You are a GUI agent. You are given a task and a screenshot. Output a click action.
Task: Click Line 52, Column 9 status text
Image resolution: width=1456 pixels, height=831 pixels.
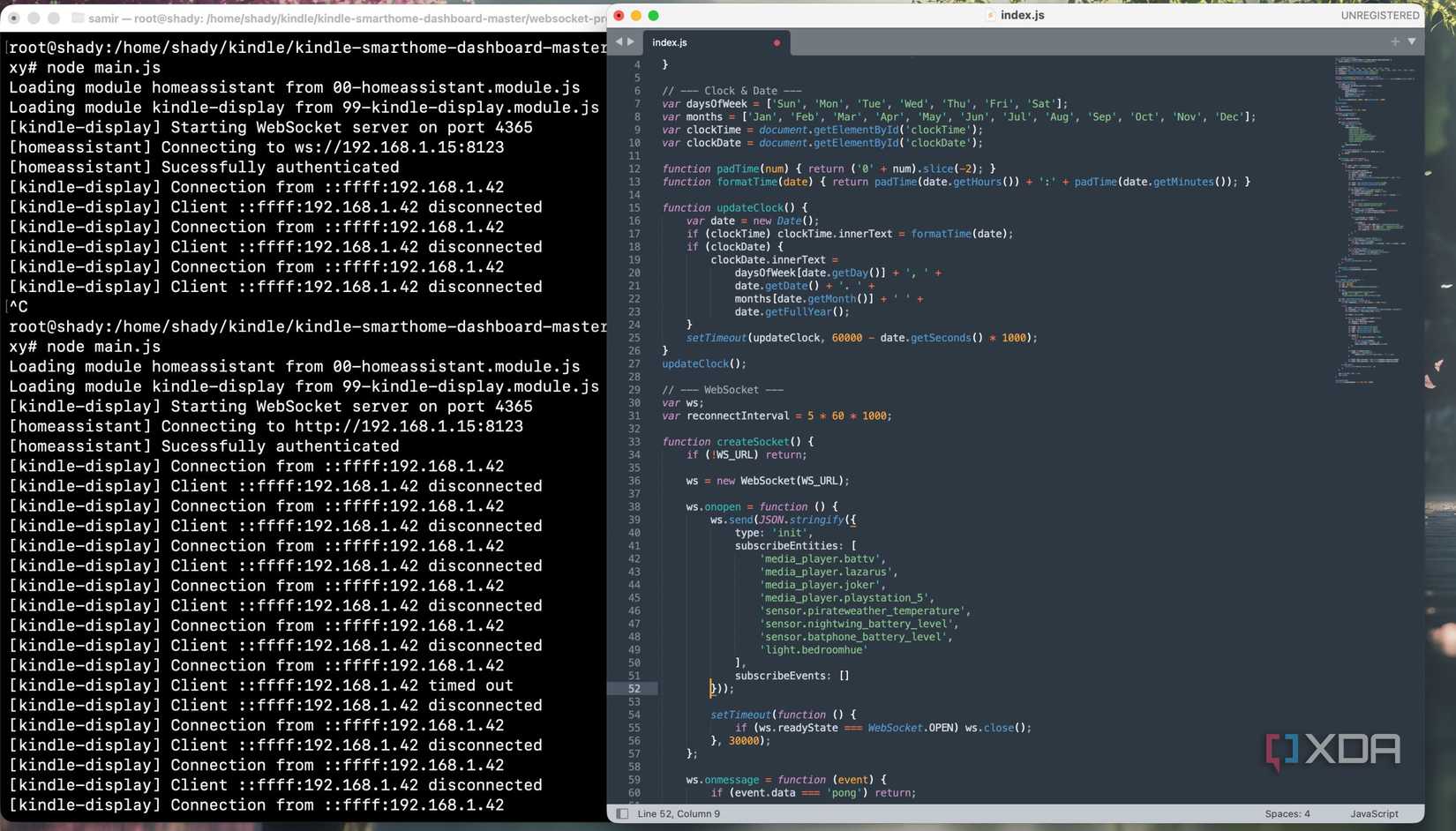tap(678, 813)
